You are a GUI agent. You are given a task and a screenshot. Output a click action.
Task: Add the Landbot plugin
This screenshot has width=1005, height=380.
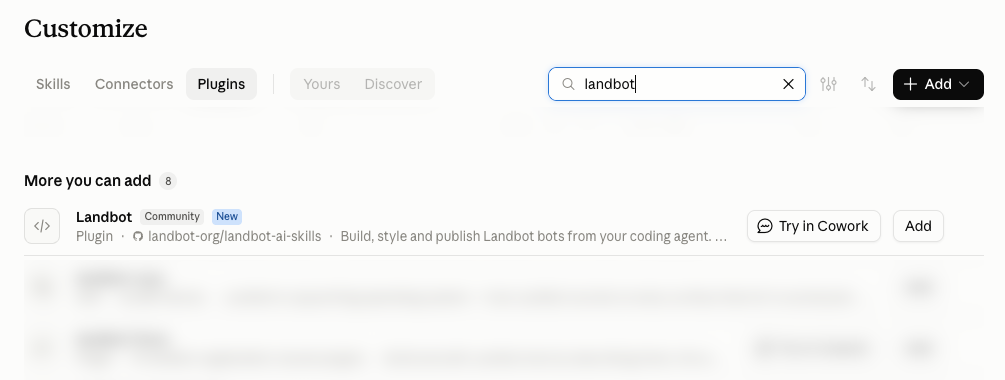[918, 226]
